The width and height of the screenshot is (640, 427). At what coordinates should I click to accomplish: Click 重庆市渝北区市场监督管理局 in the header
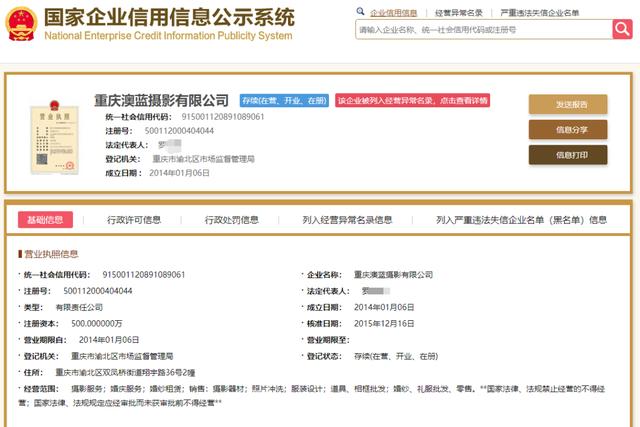(x=204, y=159)
